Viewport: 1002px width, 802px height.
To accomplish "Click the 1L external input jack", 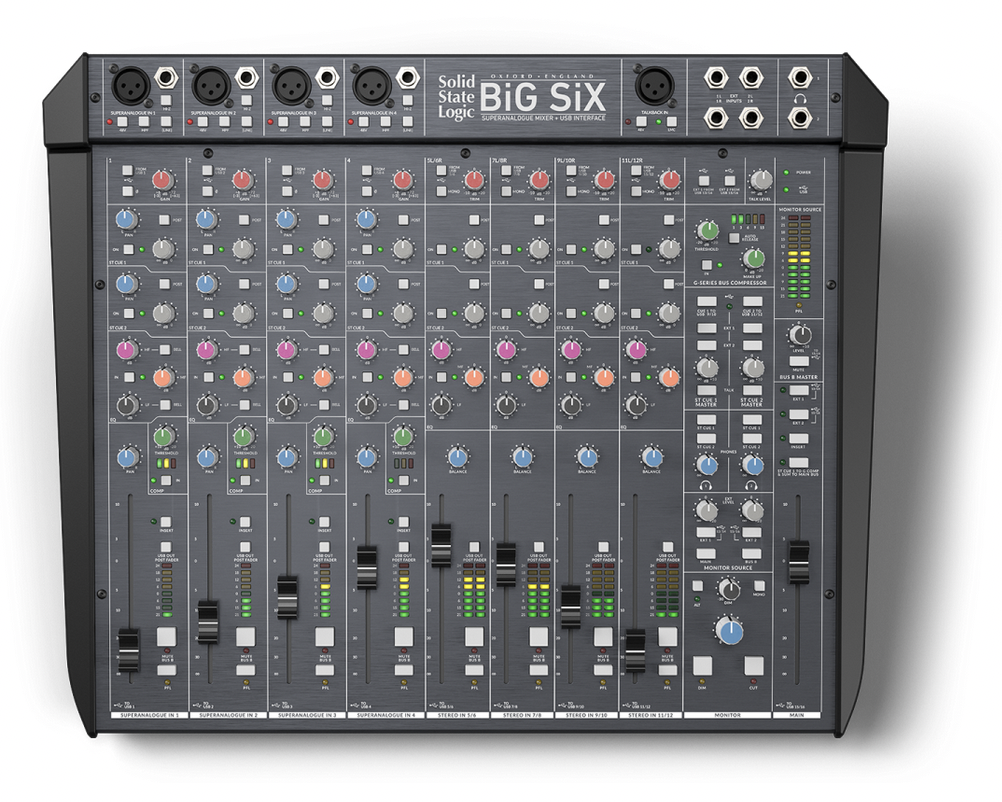I will click(x=716, y=79).
